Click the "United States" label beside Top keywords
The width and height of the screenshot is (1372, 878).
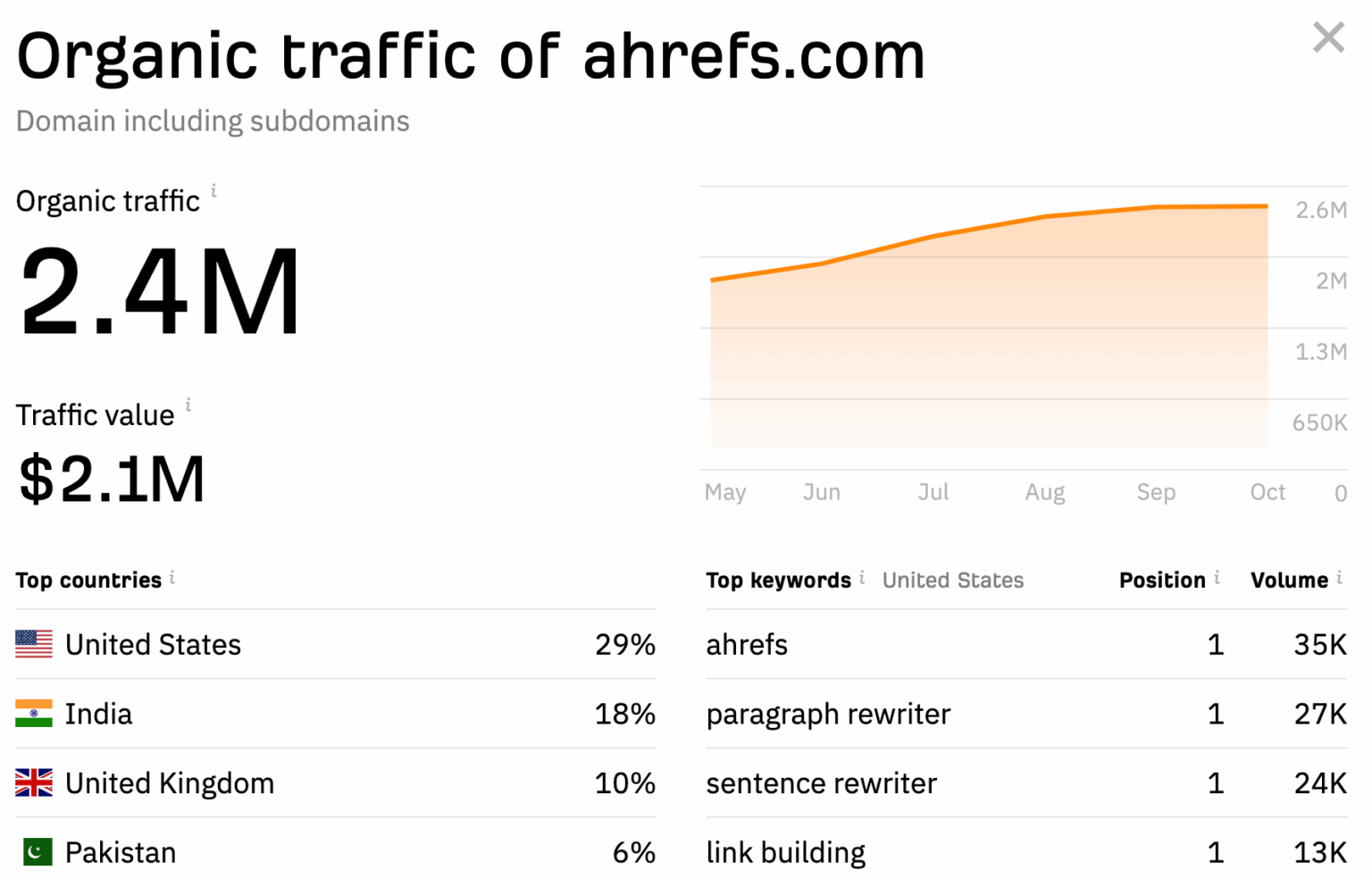tap(952, 580)
